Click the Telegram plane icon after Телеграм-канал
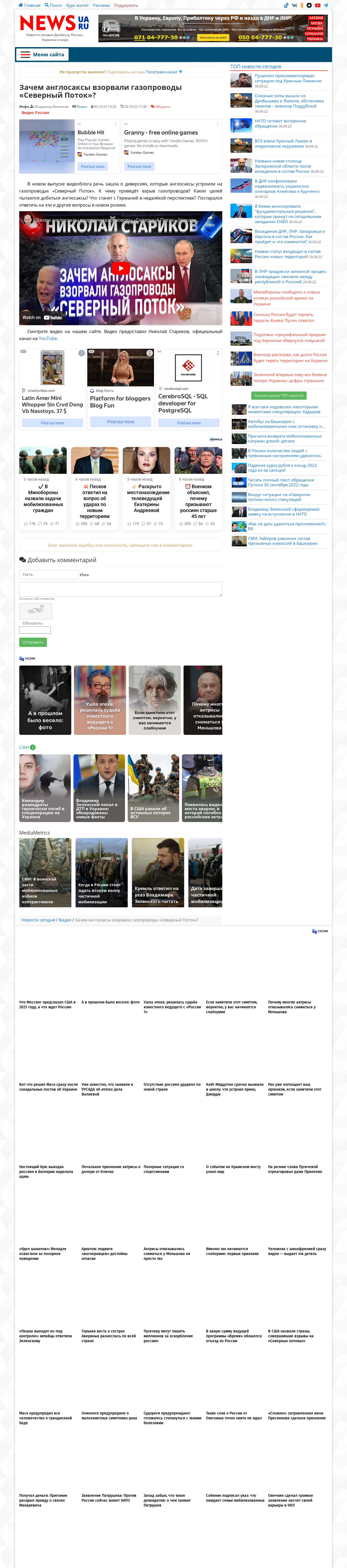The image size is (347, 1568). click(x=180, y=72)
